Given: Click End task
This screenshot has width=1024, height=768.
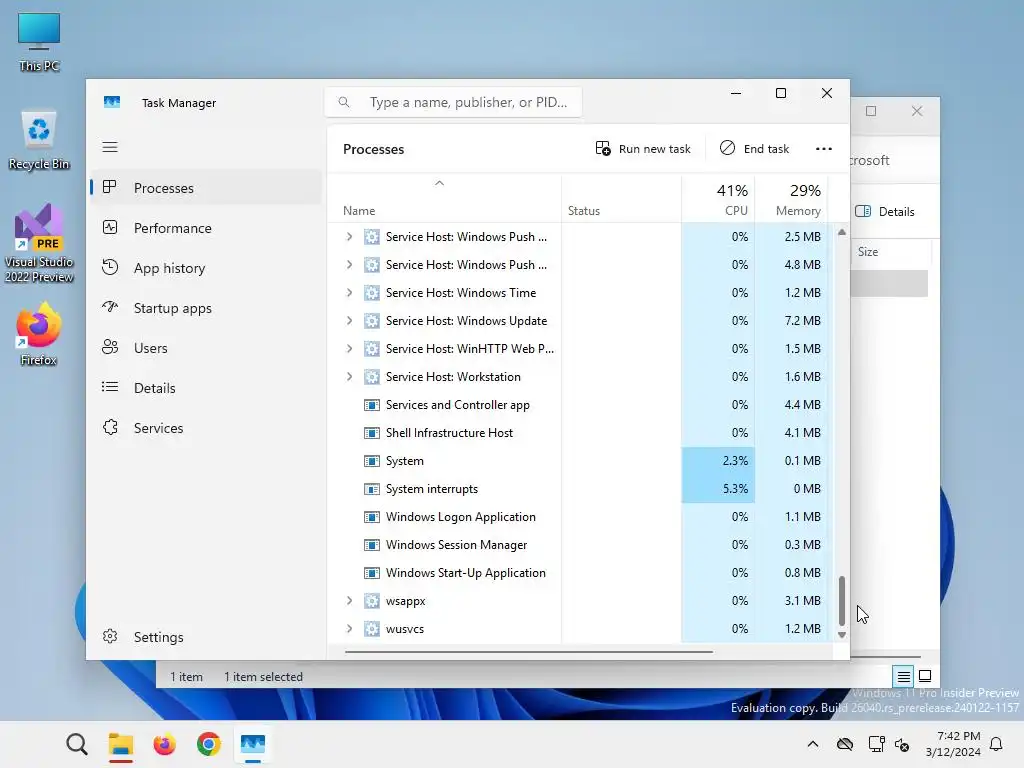Looking at the screenshot, I should (754, 149).
